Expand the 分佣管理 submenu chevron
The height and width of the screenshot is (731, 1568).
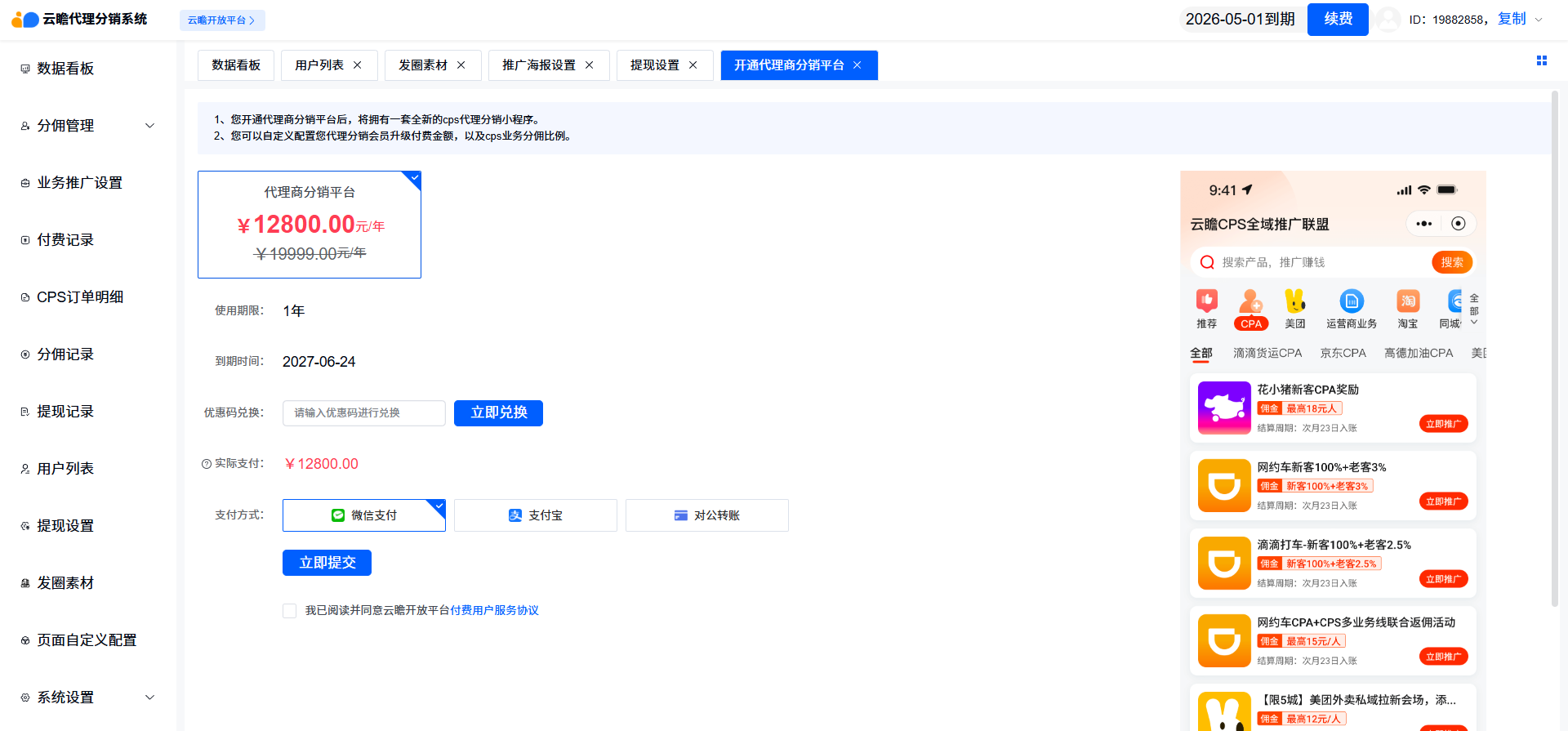click(x=149, y=126)
